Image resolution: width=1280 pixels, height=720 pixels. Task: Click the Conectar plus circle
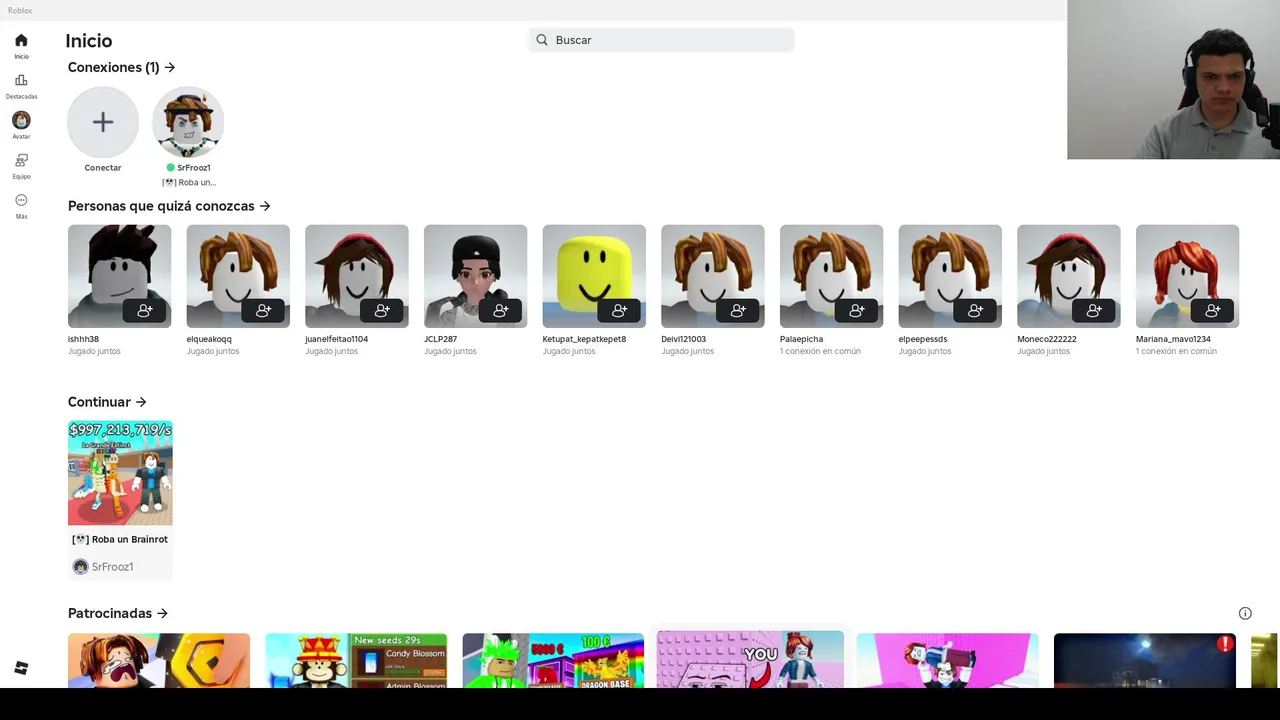coord(103,122)
